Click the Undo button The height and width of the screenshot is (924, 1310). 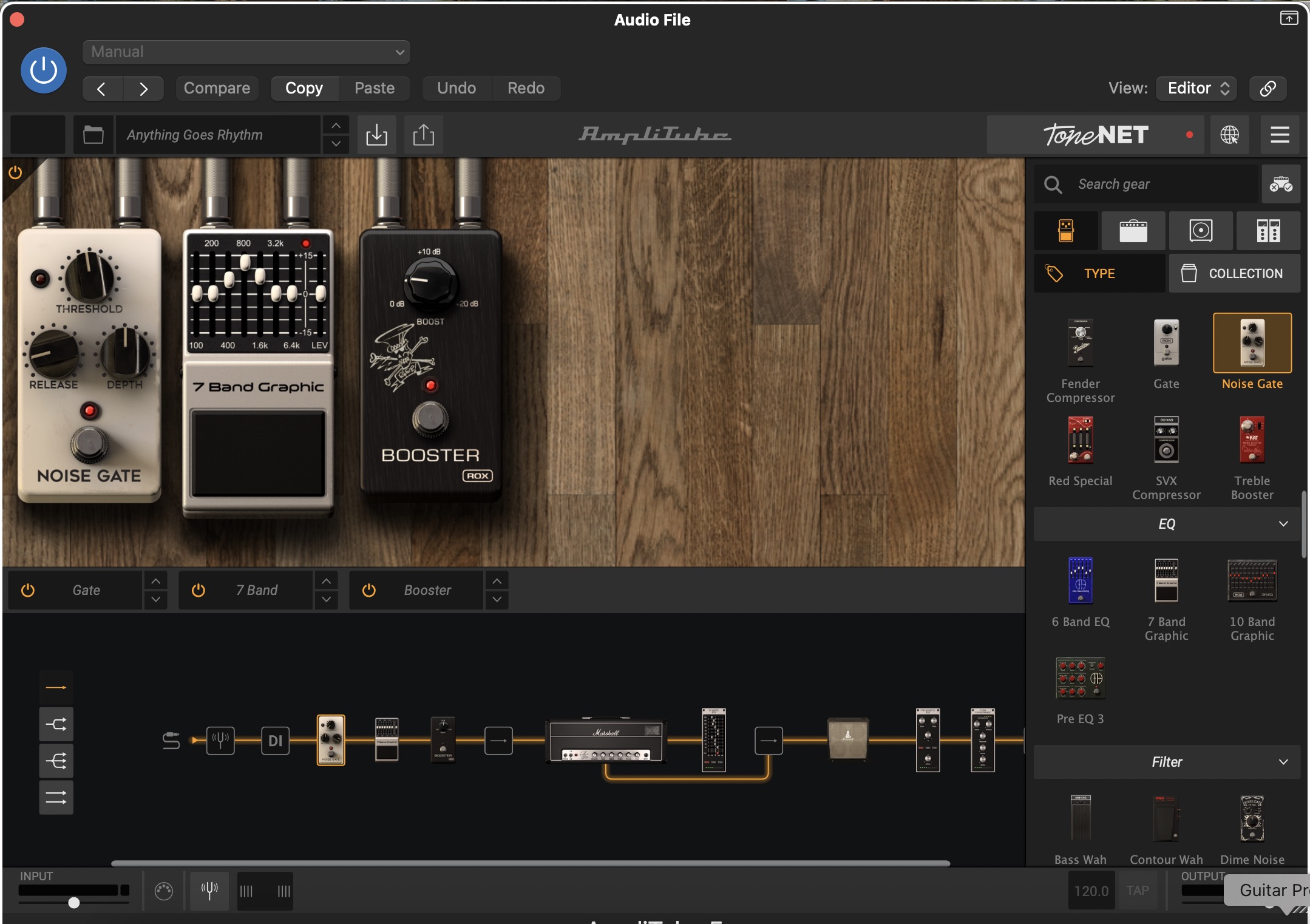tap(456, 89)
